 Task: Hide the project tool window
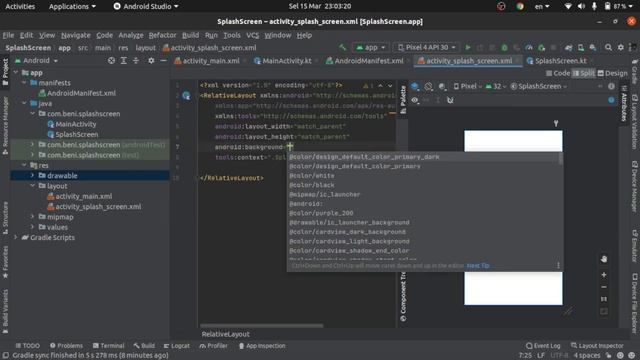163,60
